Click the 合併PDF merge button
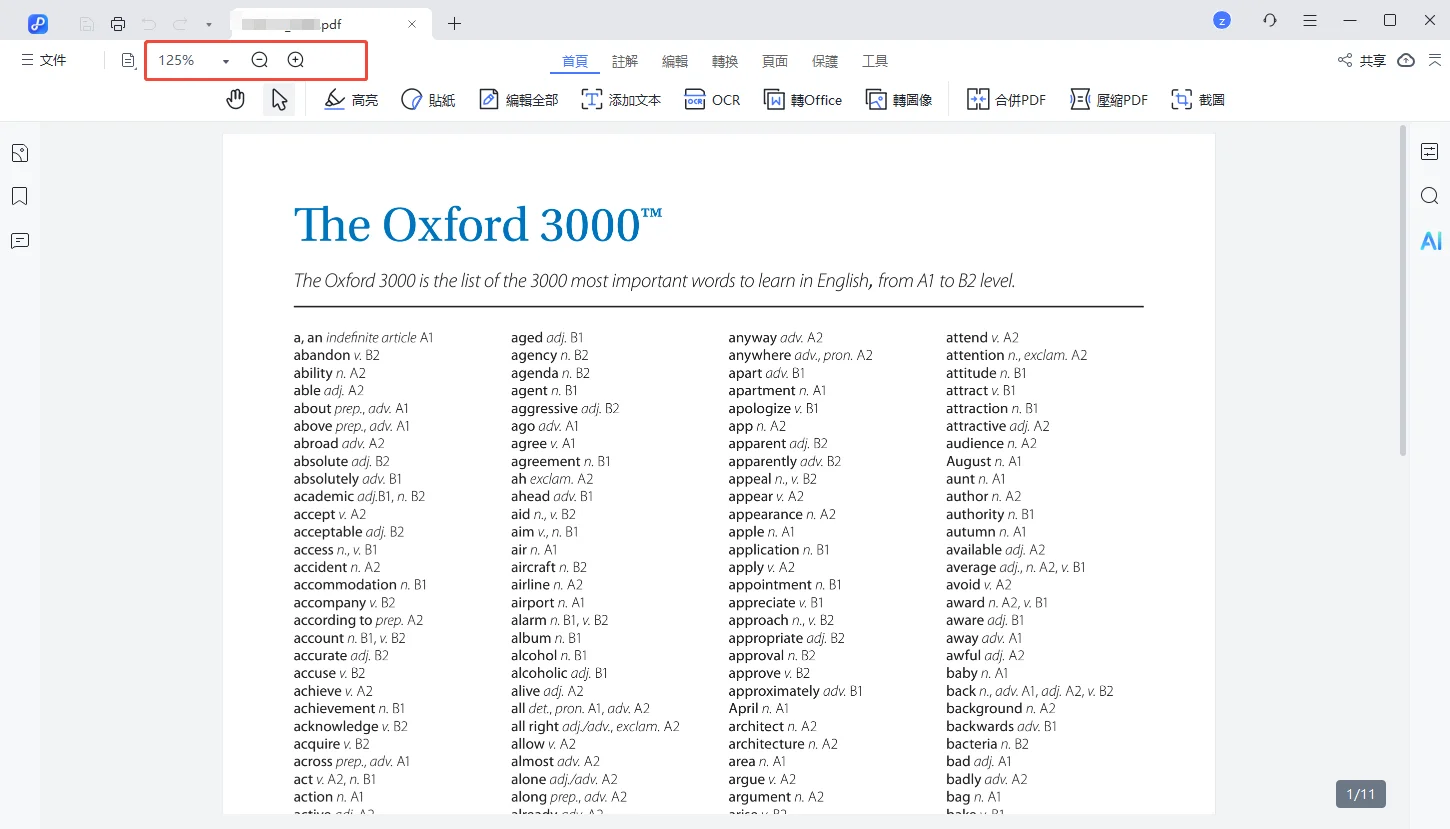 [x=1006, y=100]
